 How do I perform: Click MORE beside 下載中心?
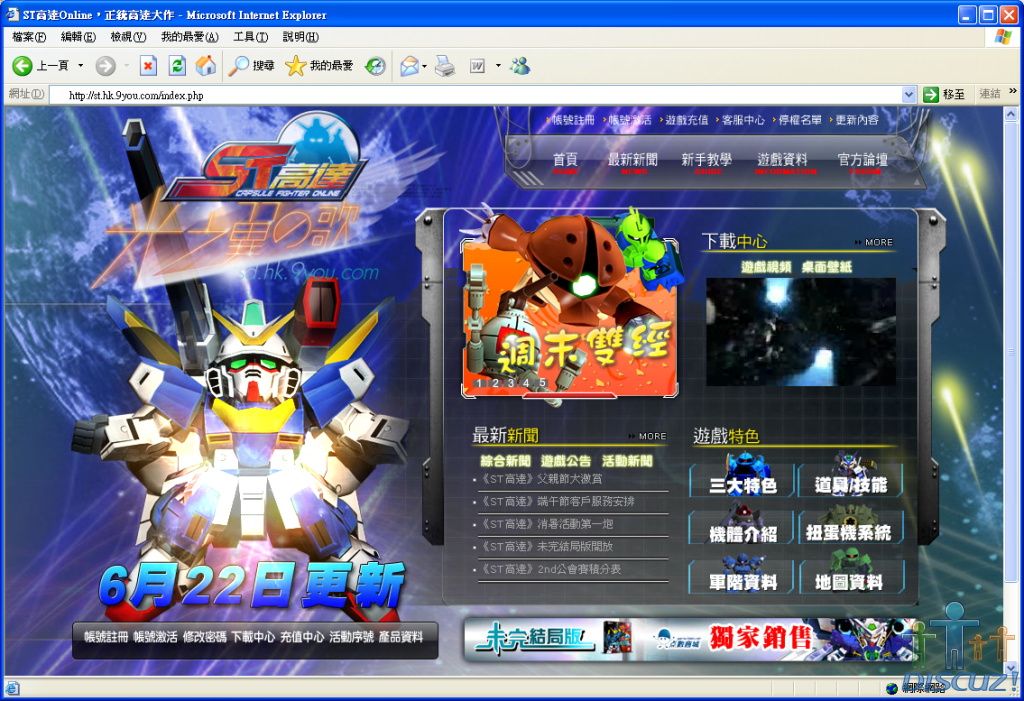(874, 242)
